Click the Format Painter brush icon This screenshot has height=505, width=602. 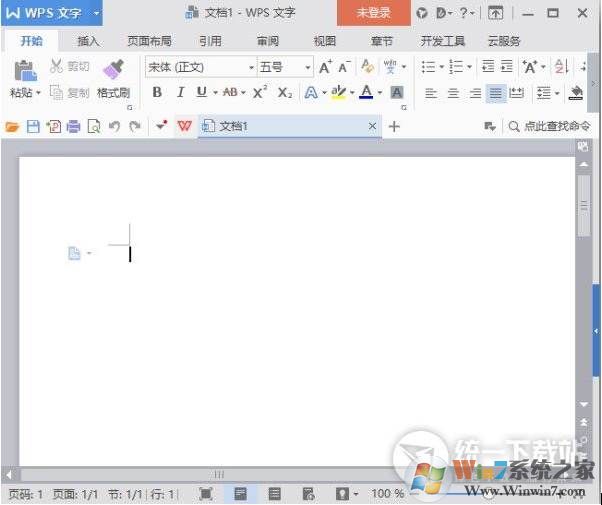[113, 69]
